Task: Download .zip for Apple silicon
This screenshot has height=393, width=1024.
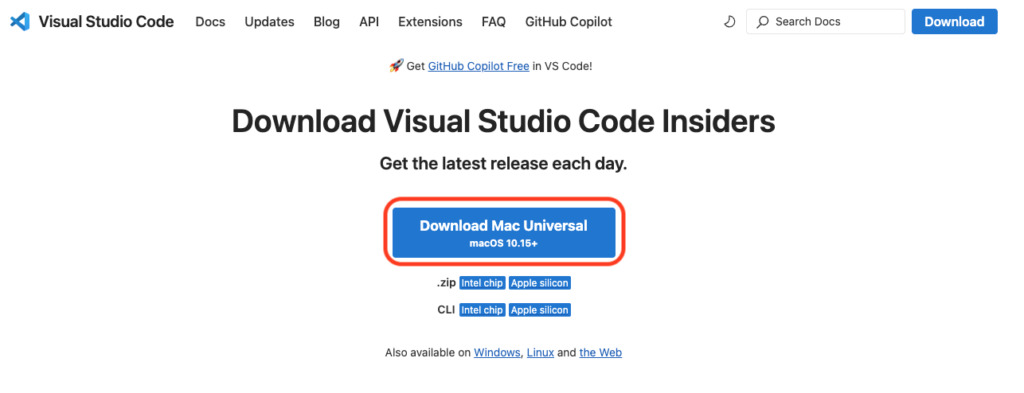Action: pyautogui.click(x=540, y=283)
